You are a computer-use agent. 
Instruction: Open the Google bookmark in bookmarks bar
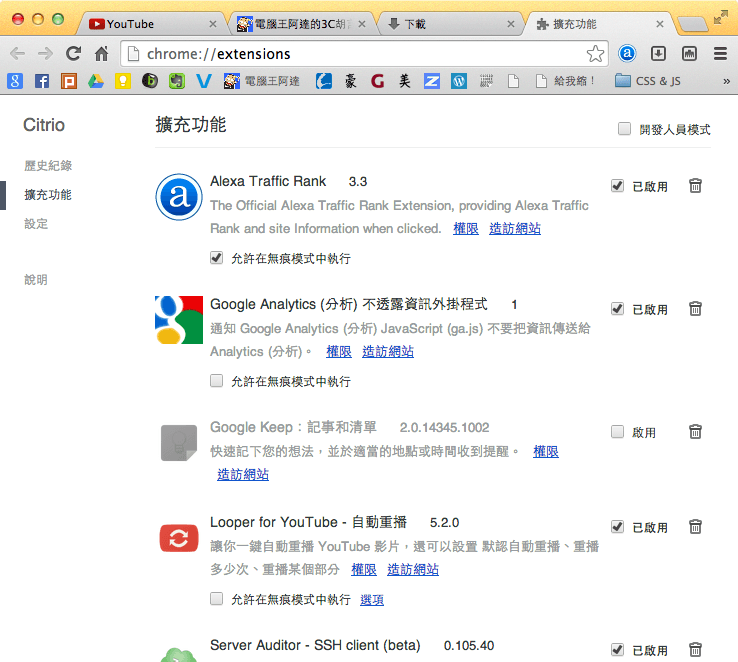tap(15, 81)
